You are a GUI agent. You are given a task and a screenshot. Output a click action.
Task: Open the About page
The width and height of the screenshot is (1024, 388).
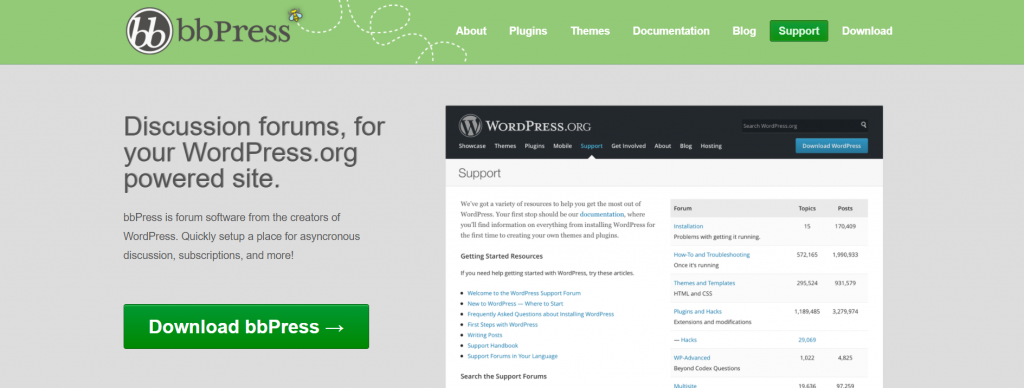click(471, 31)
